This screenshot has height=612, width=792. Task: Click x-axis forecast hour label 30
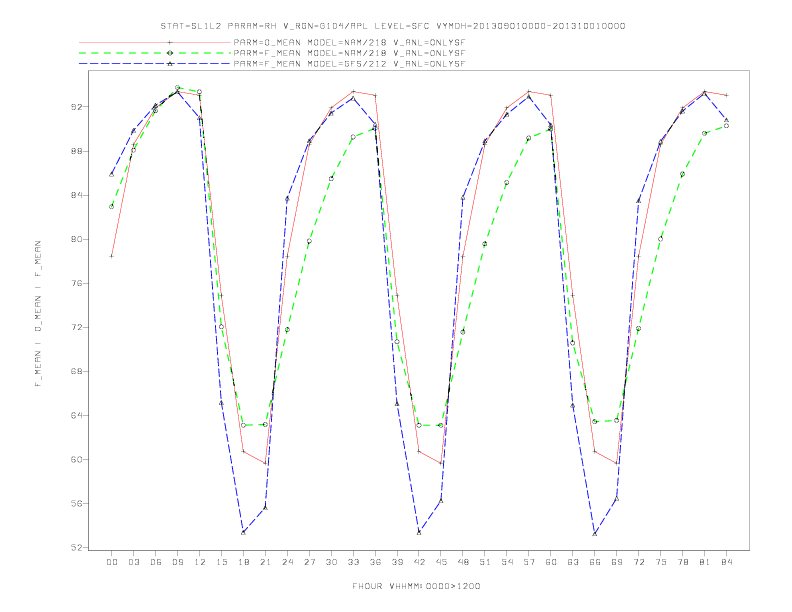tap(331, 562)
